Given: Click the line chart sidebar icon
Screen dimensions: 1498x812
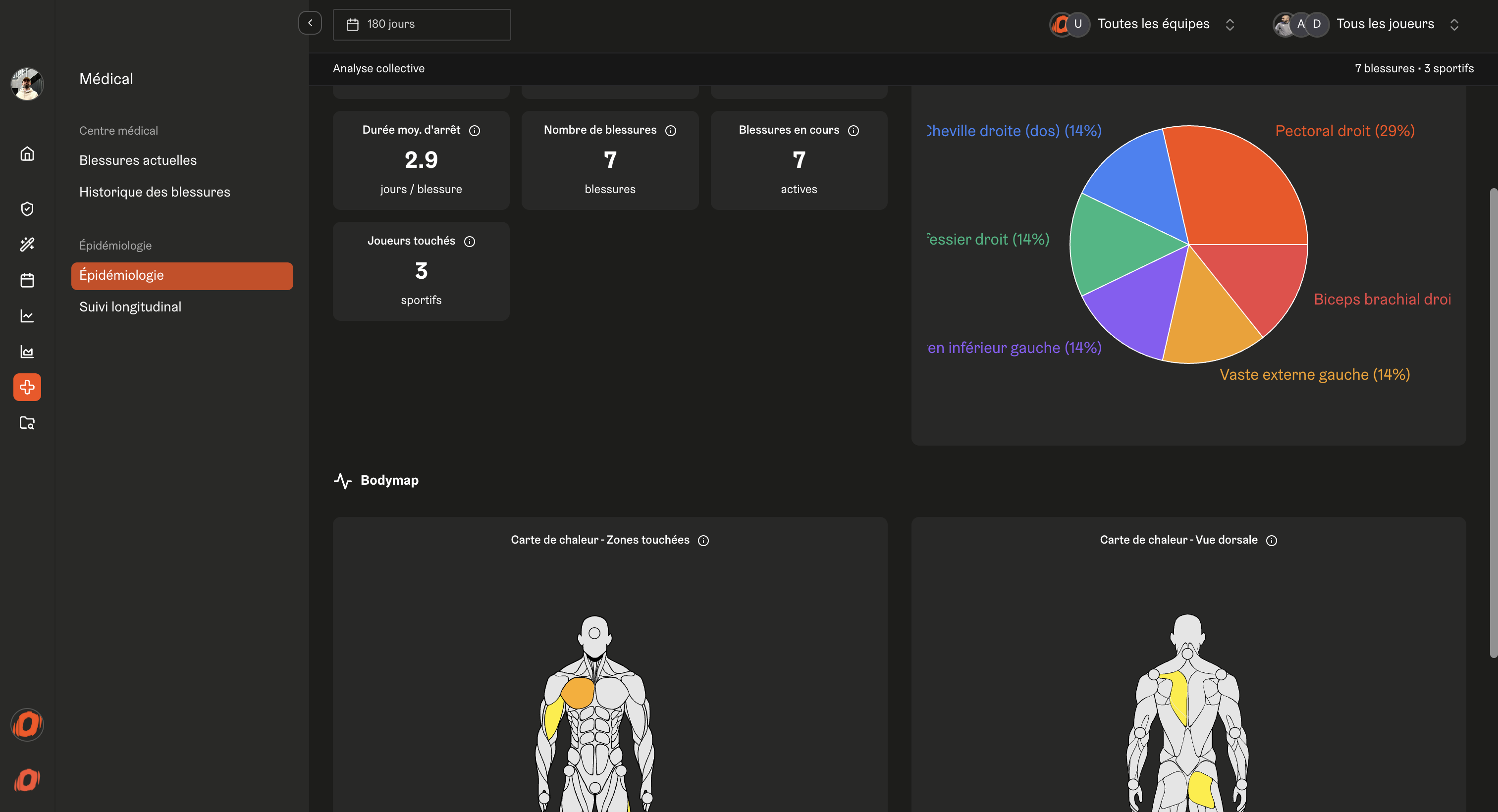Looking at the screenshot, I should tap(27, 315).
